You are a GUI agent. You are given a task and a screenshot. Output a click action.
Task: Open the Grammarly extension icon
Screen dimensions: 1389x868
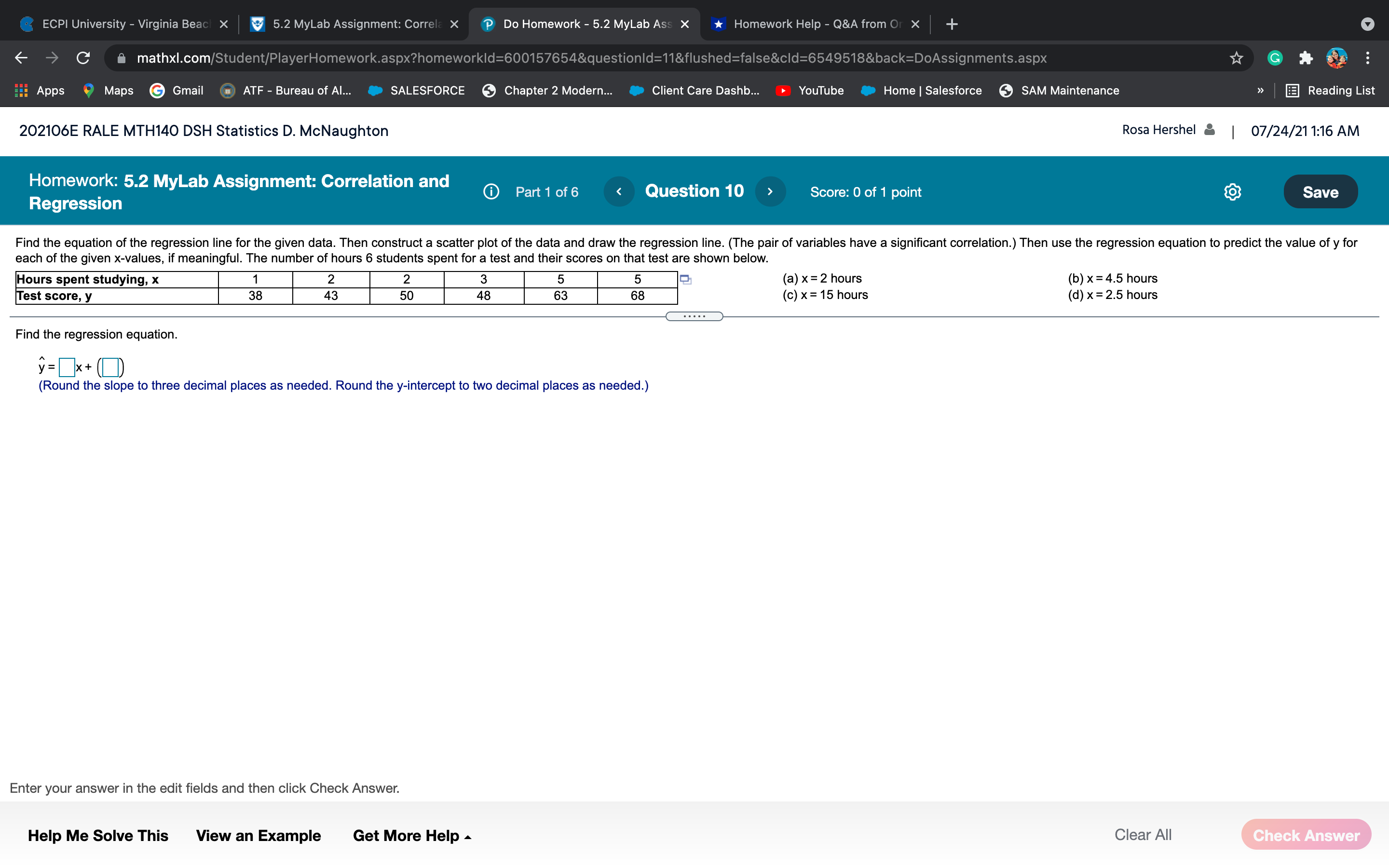(x=1274, y=58)
